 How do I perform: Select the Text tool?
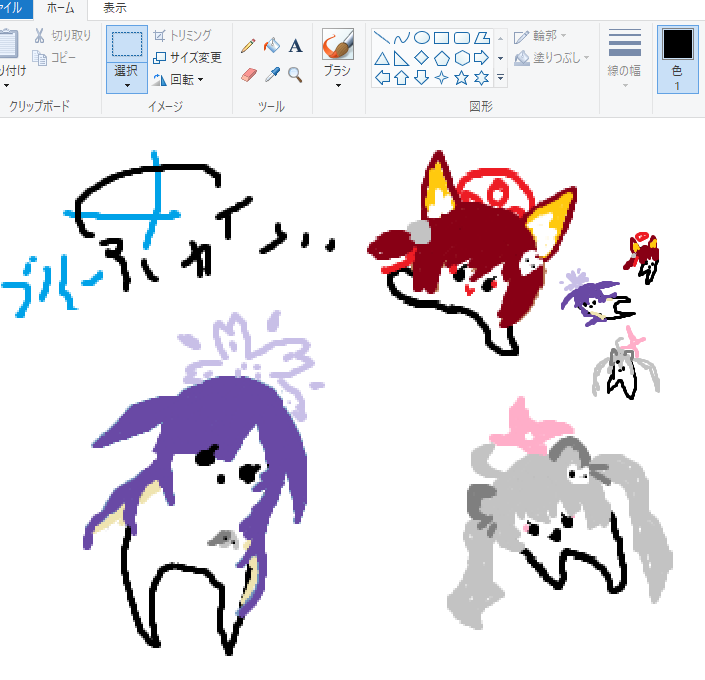[295, 46]
